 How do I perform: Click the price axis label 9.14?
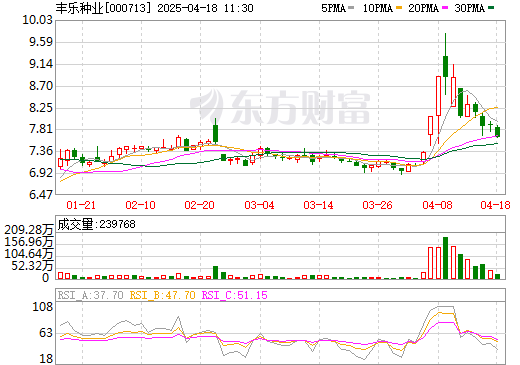pyautogui.click(x=41, y=64)
